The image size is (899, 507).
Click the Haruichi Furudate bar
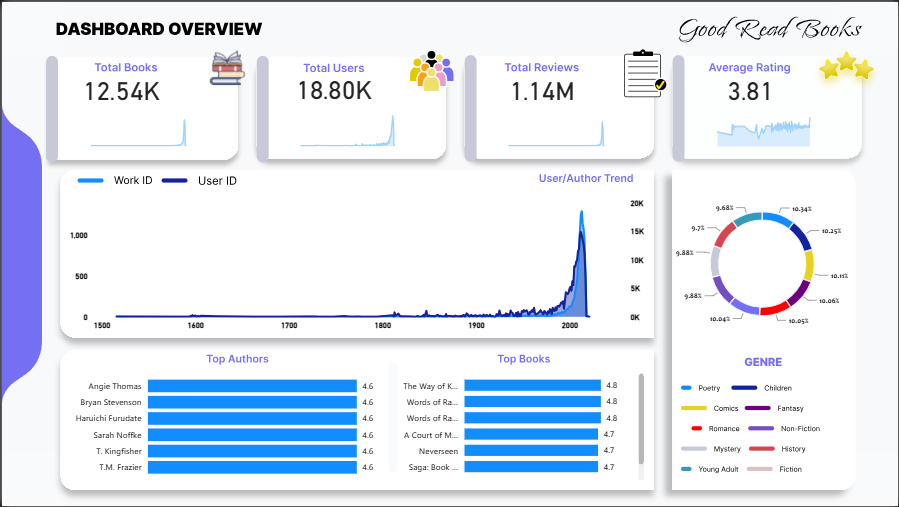252,418
